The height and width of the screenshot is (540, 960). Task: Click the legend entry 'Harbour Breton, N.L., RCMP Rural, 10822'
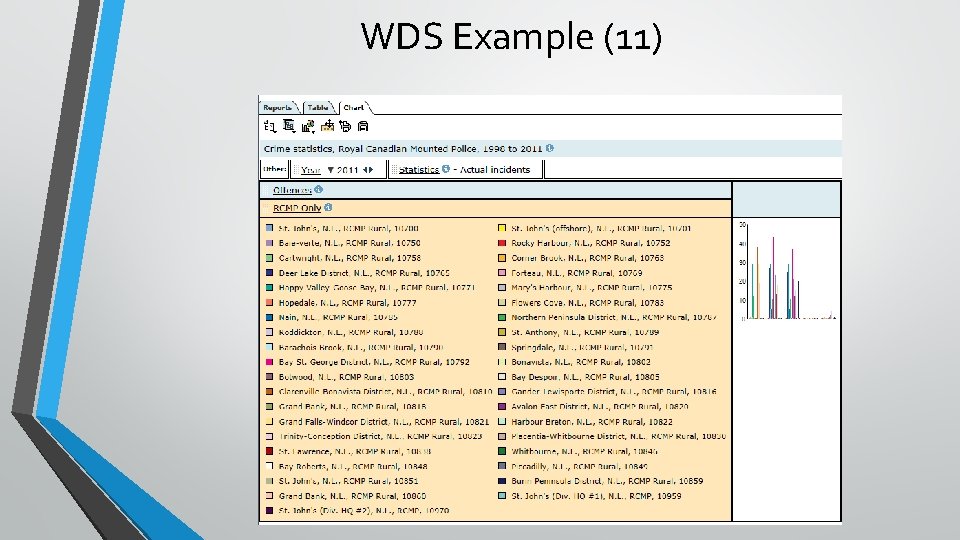592,422
